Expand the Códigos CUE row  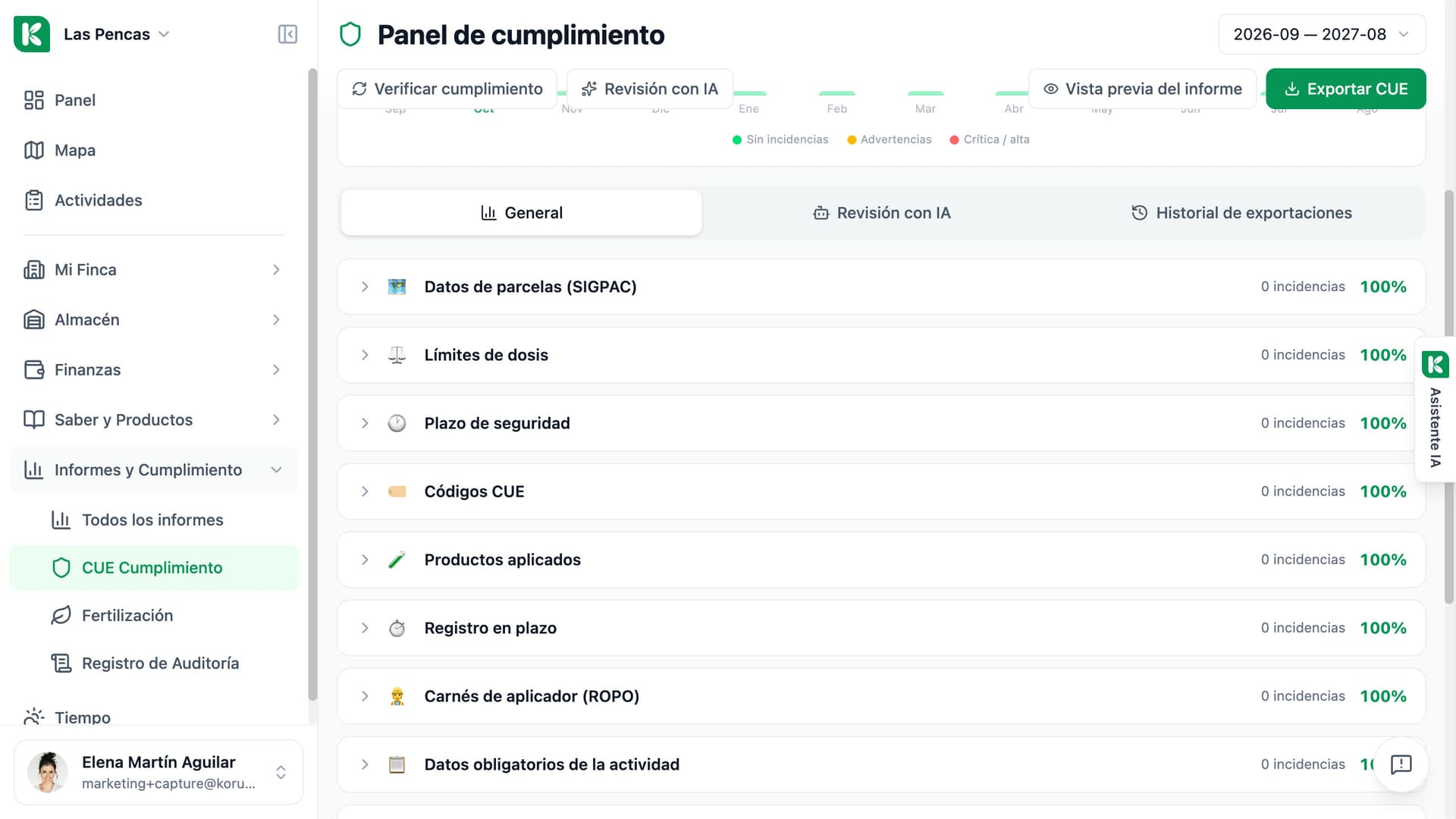point(365,491)
